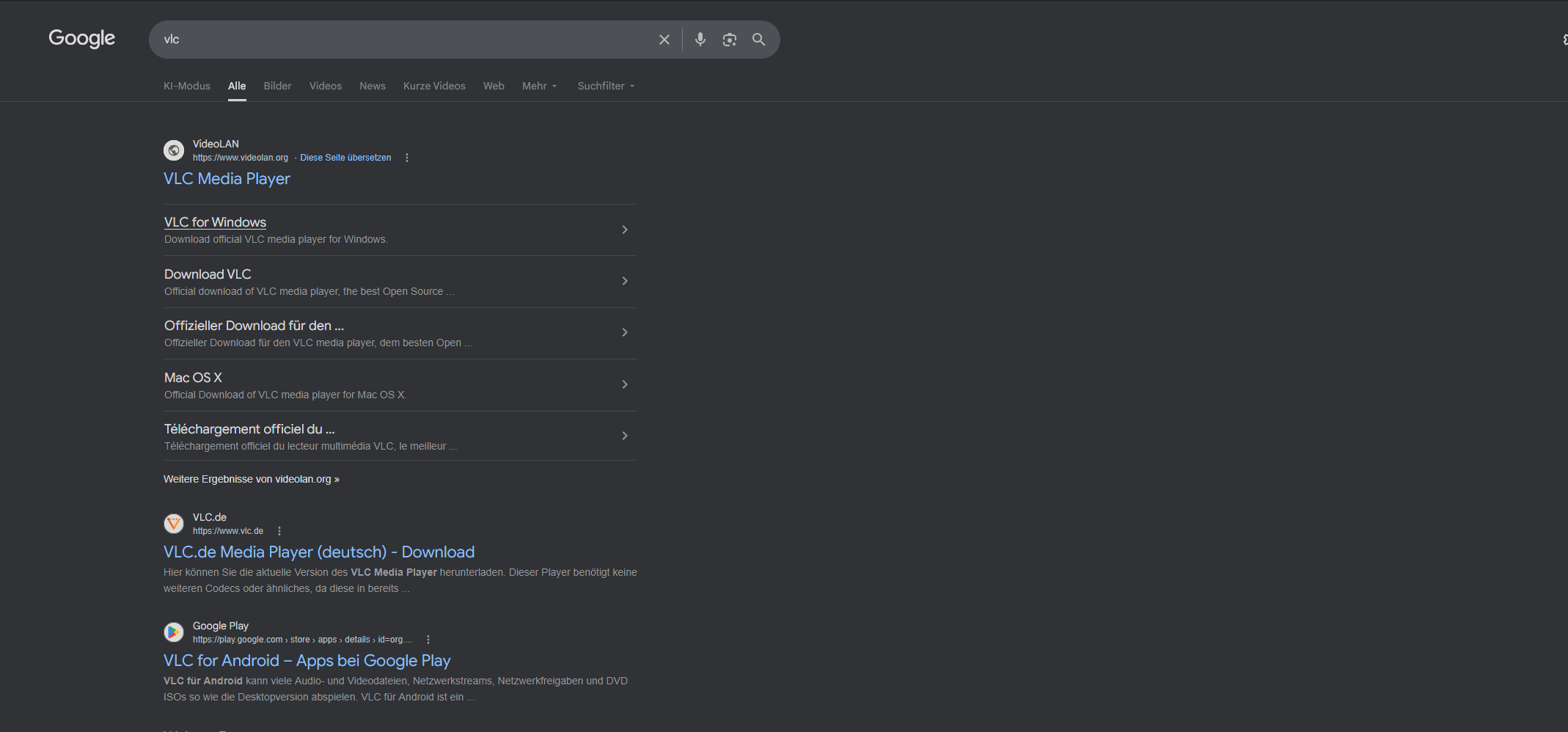Click the 'Google Play' site name
1568x732 pixels.
(x=221, y=626)
